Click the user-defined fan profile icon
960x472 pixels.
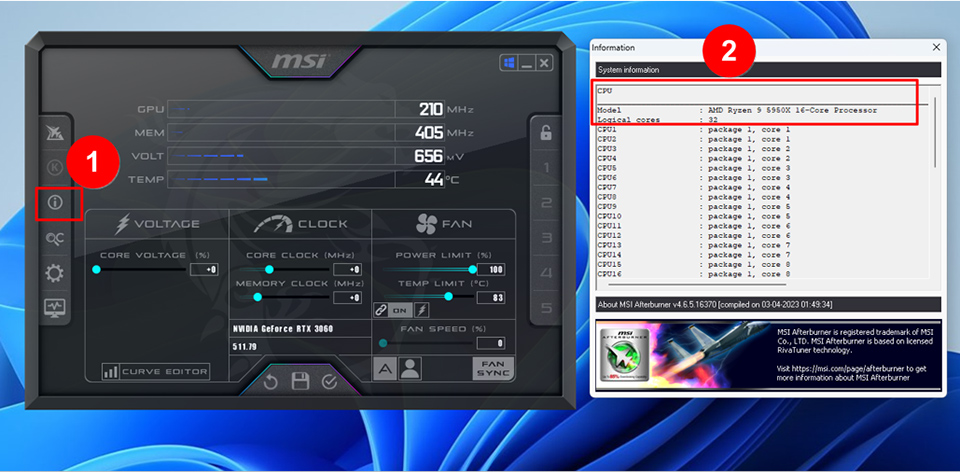[410, 368]
